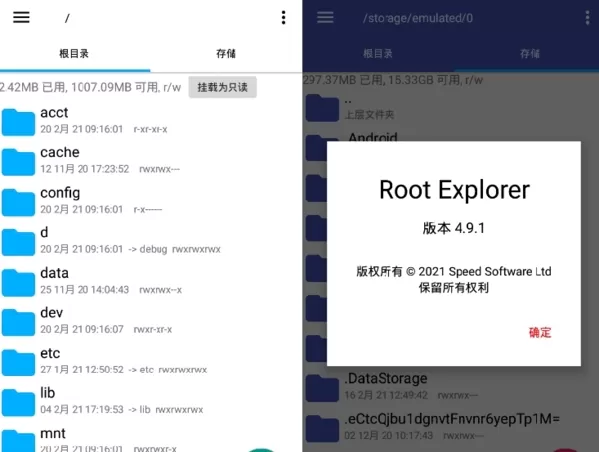This screenshot has height=452, width=599.
Task: Open acct folder icon
Action: pos(18,122)
